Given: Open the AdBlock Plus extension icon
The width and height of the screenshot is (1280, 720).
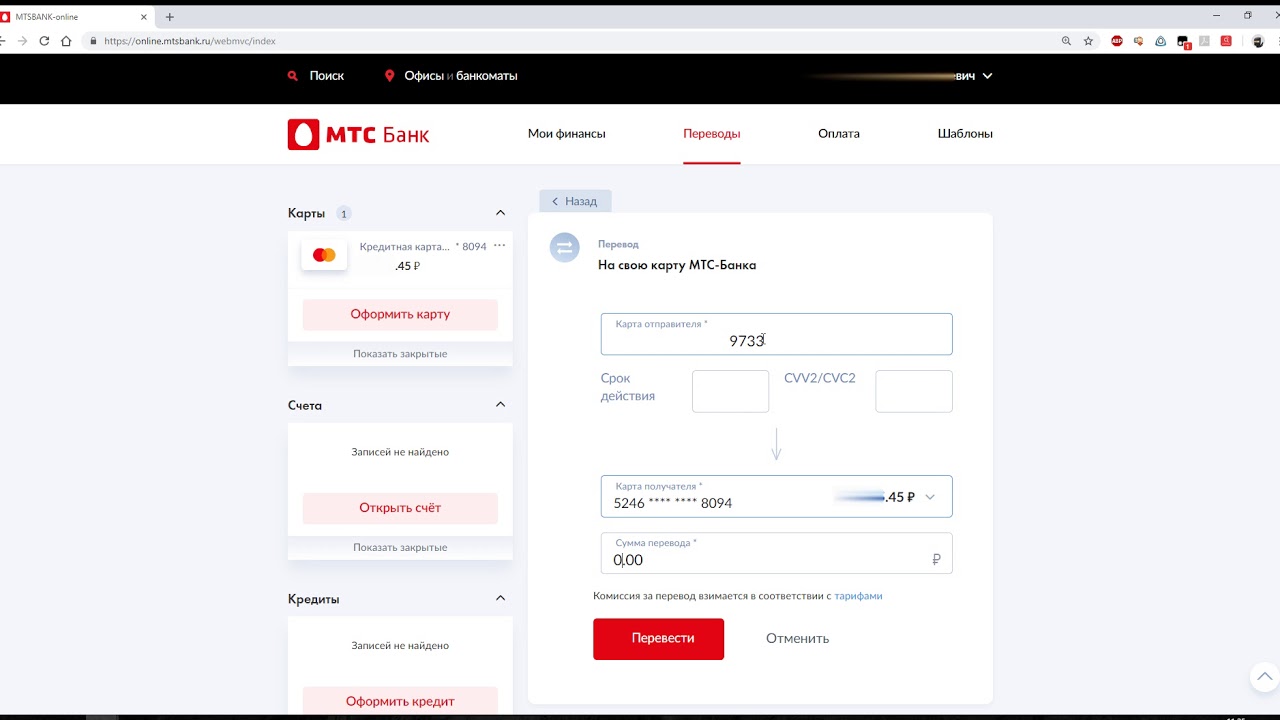Looking at the screenshot, I should click(x=1117, y=41).
